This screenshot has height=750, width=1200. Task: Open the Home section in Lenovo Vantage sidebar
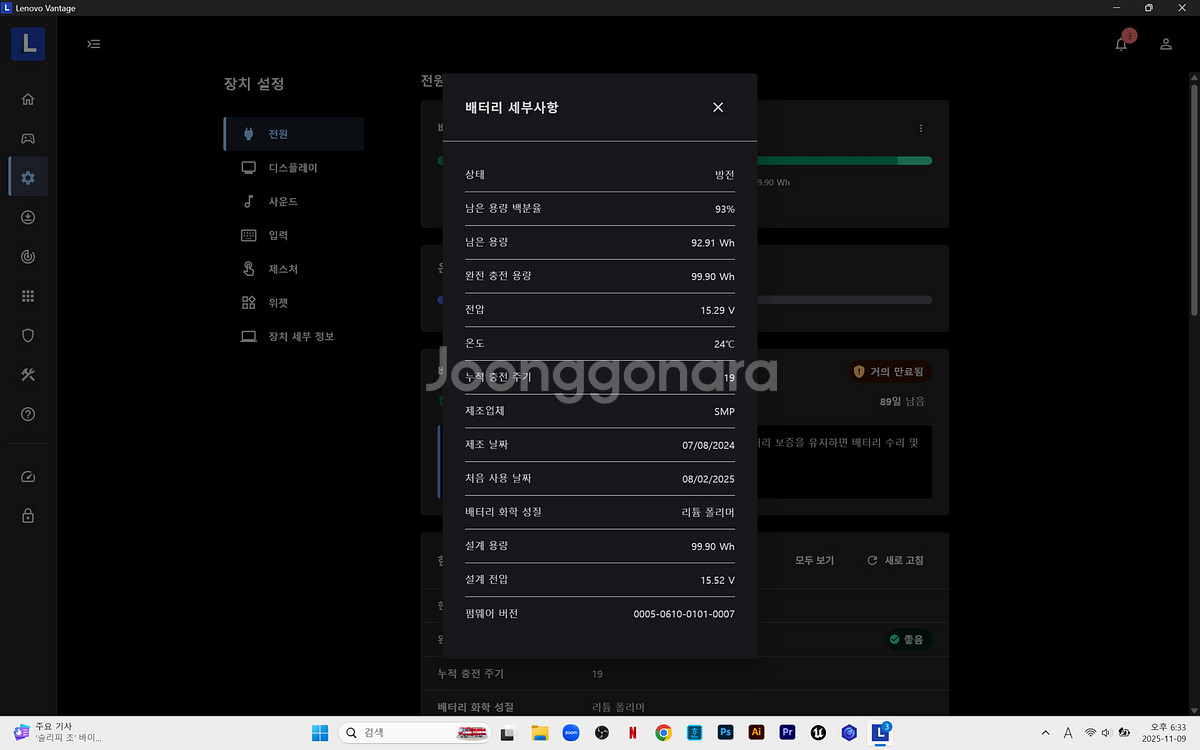(x=27, y=98)
